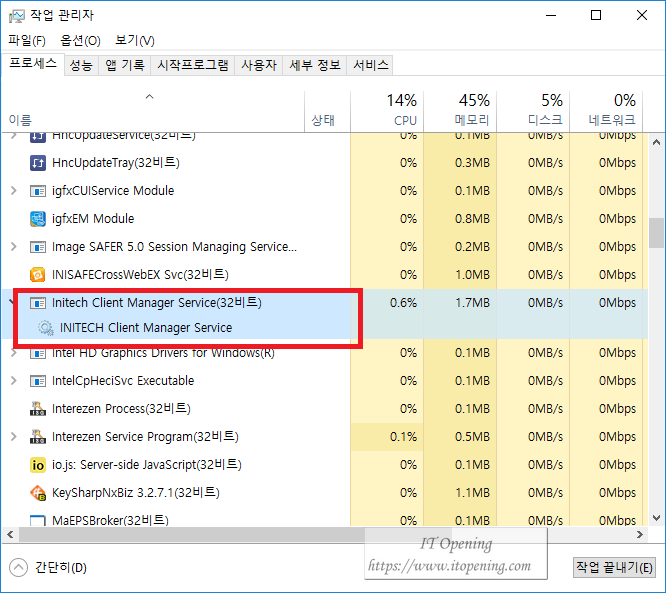Expand the igfxCUIService Module process
This screenshot has width=666, height=593.
pyautogui.click(x=14, y=191)
